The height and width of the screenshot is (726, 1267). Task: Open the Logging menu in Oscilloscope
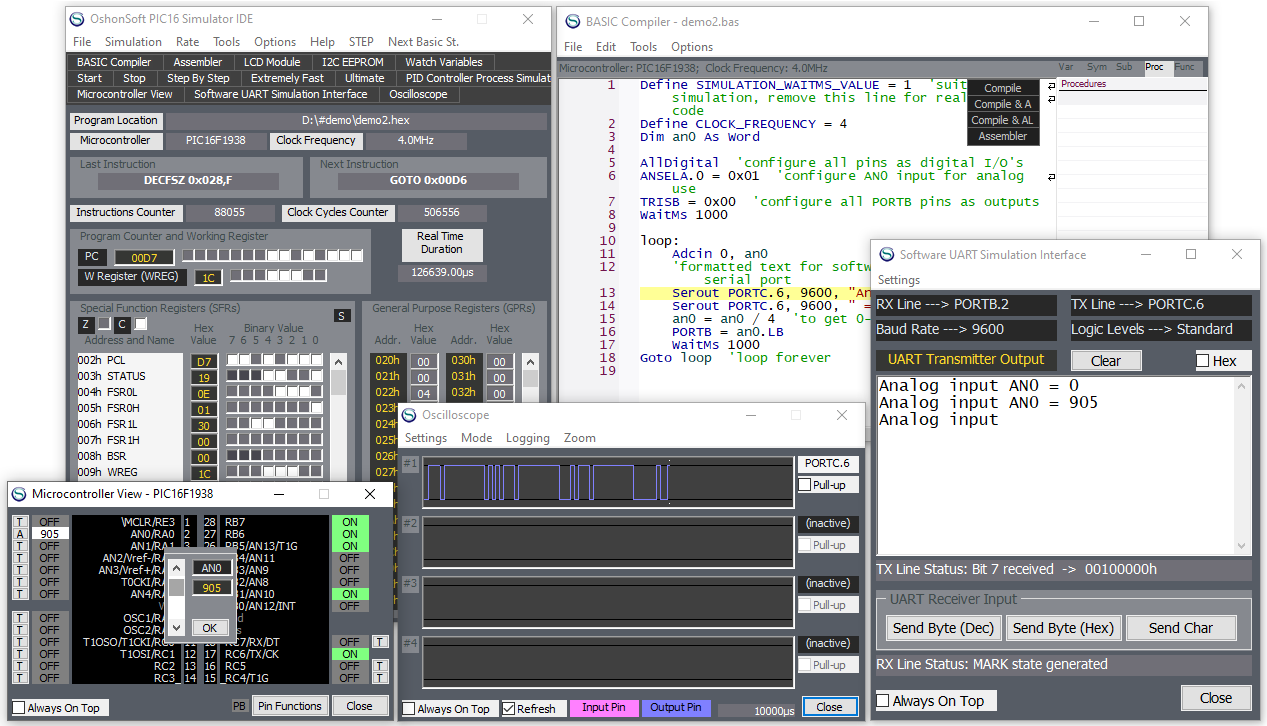point(528,438)
